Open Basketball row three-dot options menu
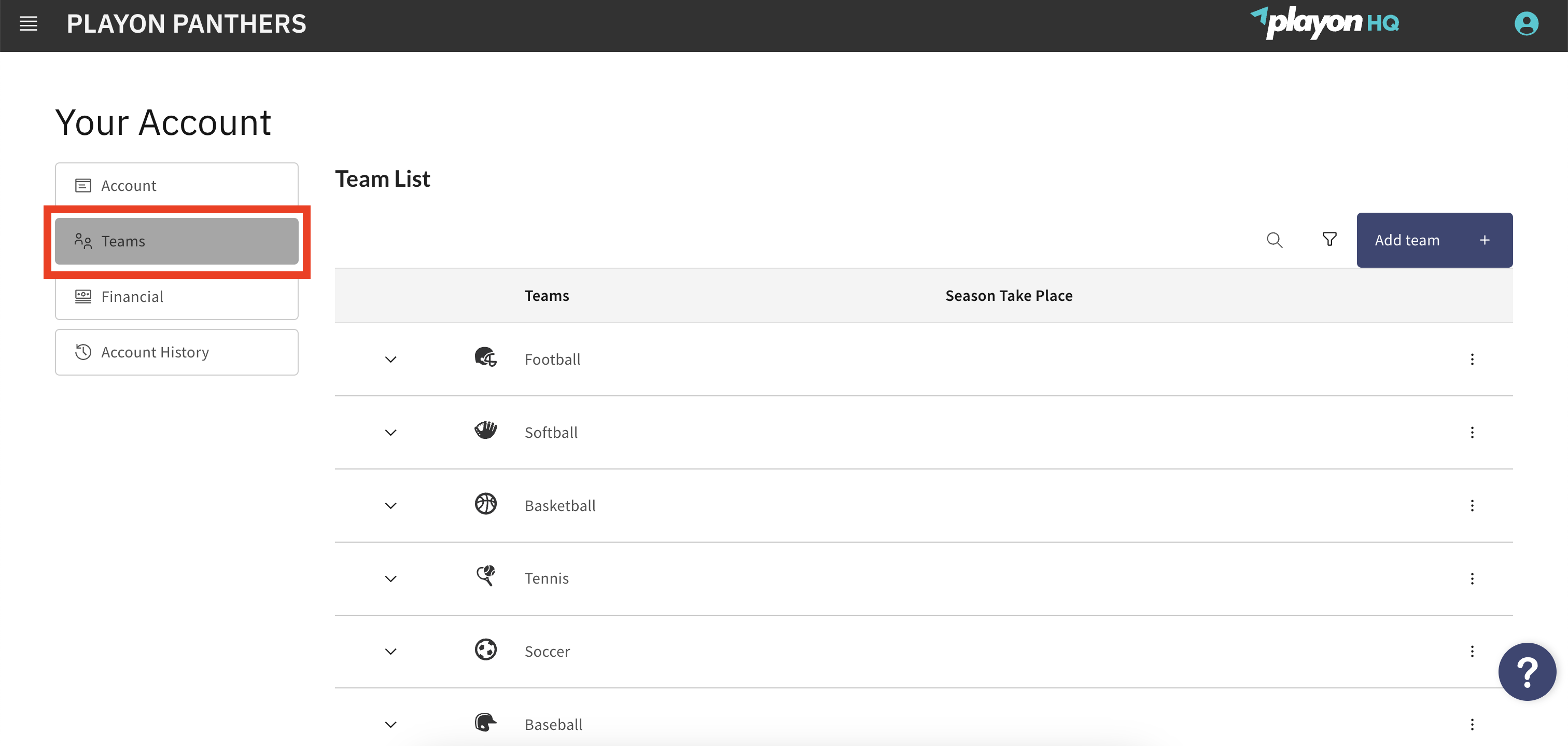 1472,505
